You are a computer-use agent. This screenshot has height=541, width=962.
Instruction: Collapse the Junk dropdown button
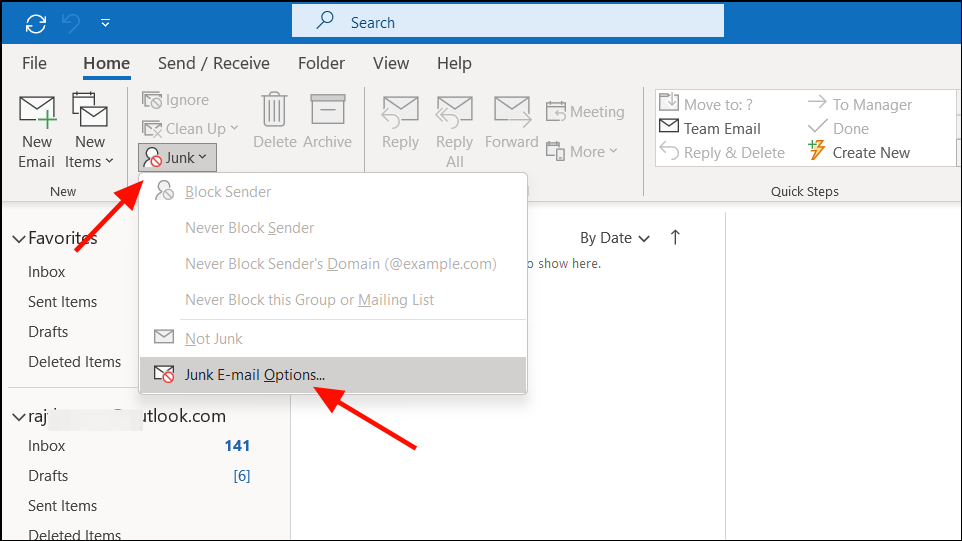(177, 158)
